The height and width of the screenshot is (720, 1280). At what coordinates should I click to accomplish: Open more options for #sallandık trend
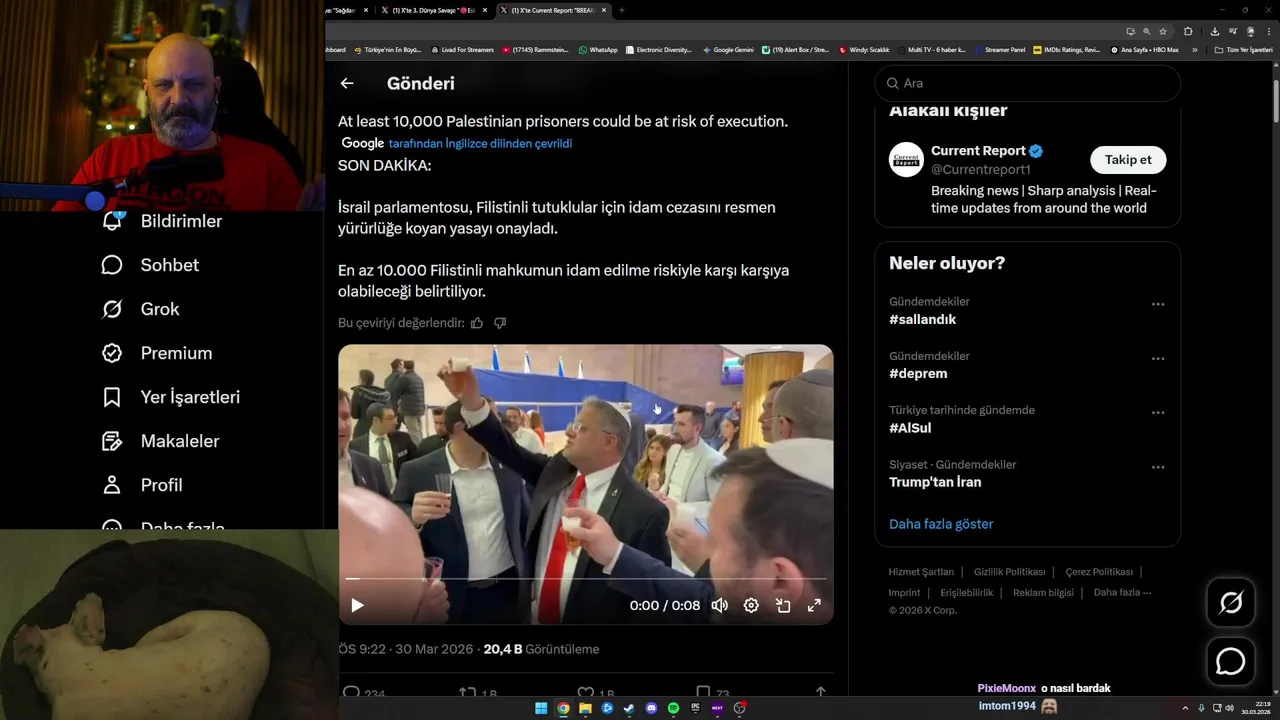1158,304
